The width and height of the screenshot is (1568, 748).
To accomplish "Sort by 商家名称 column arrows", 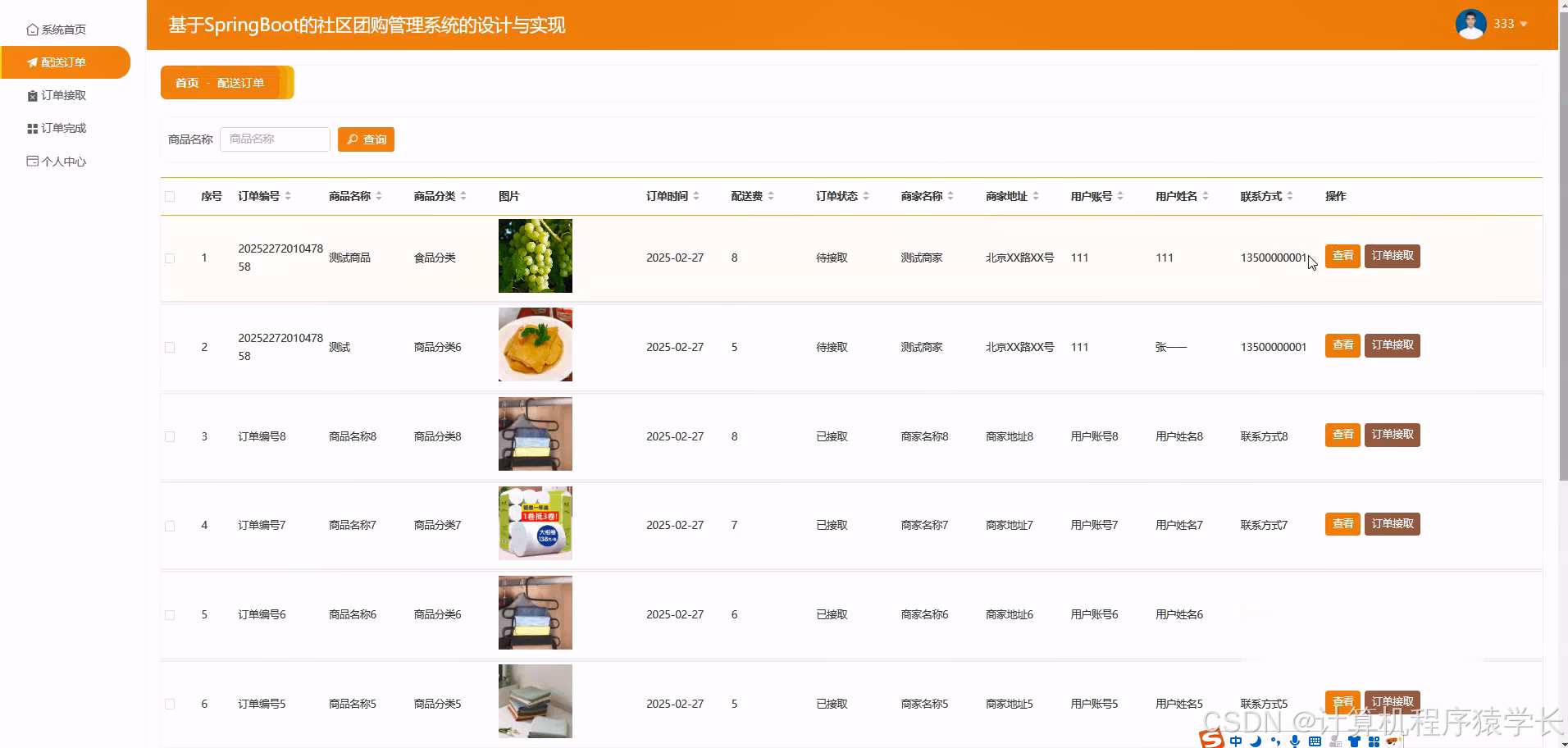I will click(x=950, y=196).
